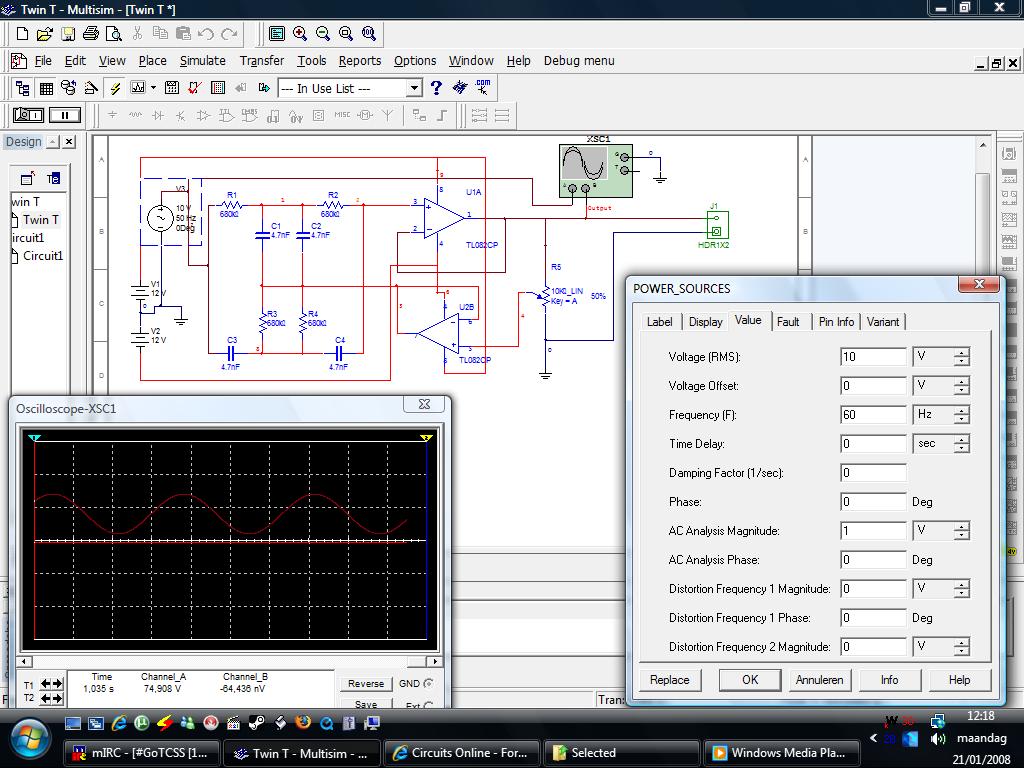This screenshot has width=1024, height=768.
Task: Open the Simulate menu
Action: [202, 61]
